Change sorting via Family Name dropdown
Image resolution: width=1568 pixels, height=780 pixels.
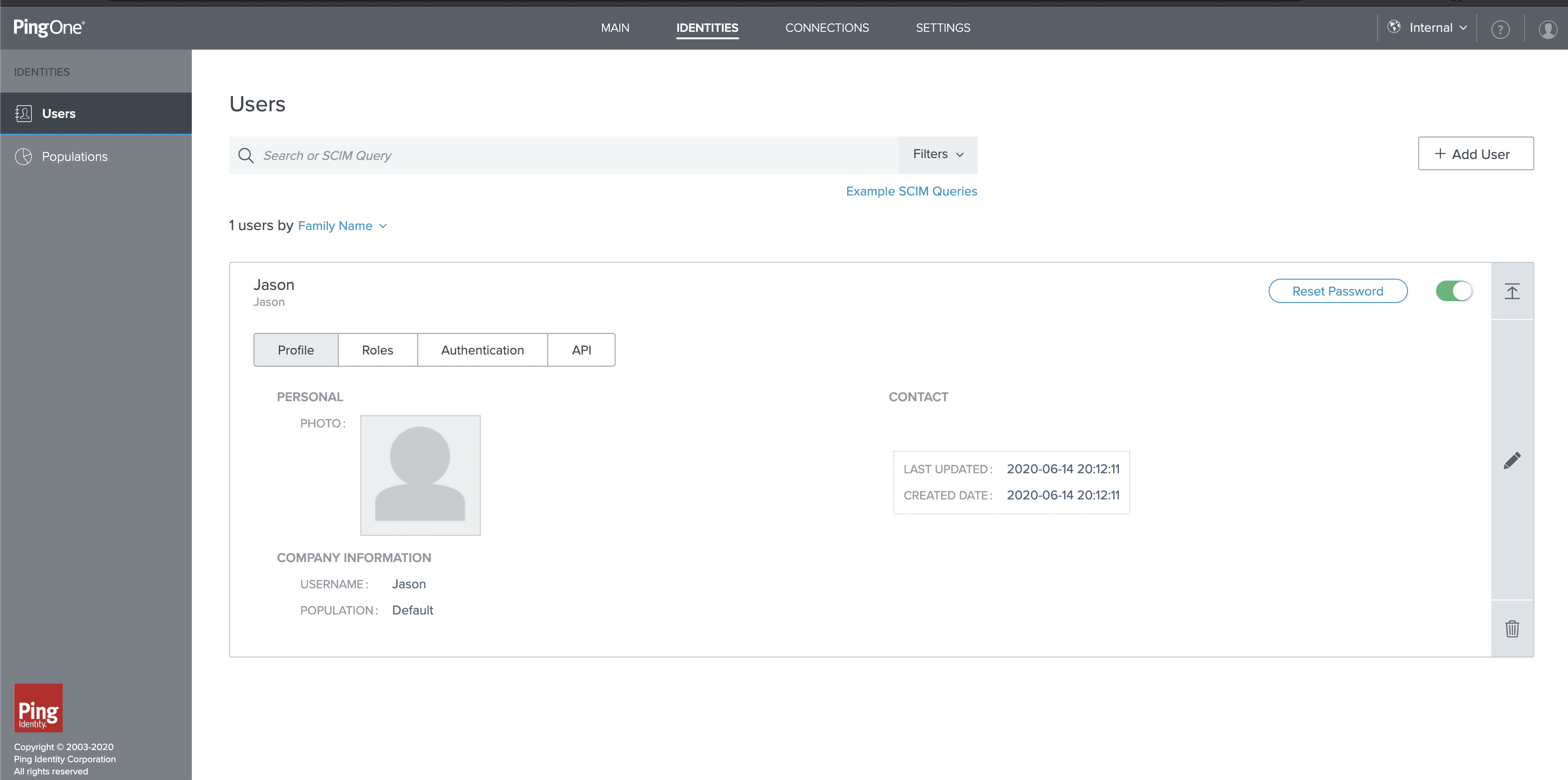tap(342, 226)
